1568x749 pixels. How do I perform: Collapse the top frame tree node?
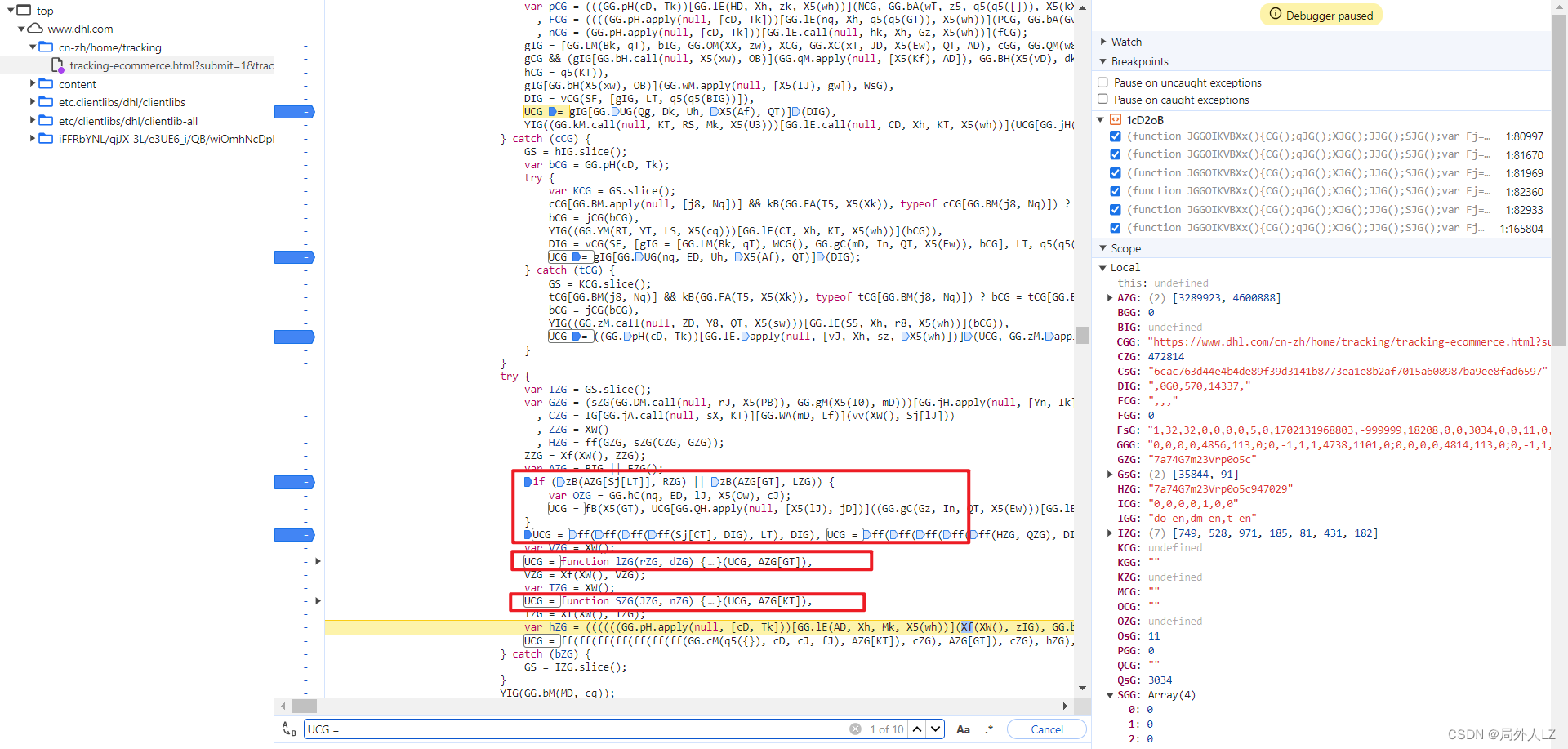coord(11,11)
